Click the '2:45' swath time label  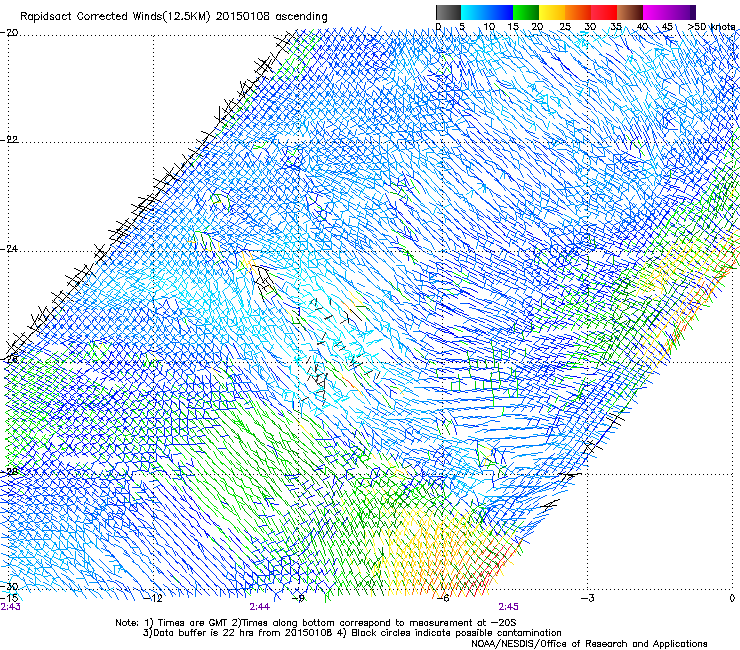tap(508, 607)
